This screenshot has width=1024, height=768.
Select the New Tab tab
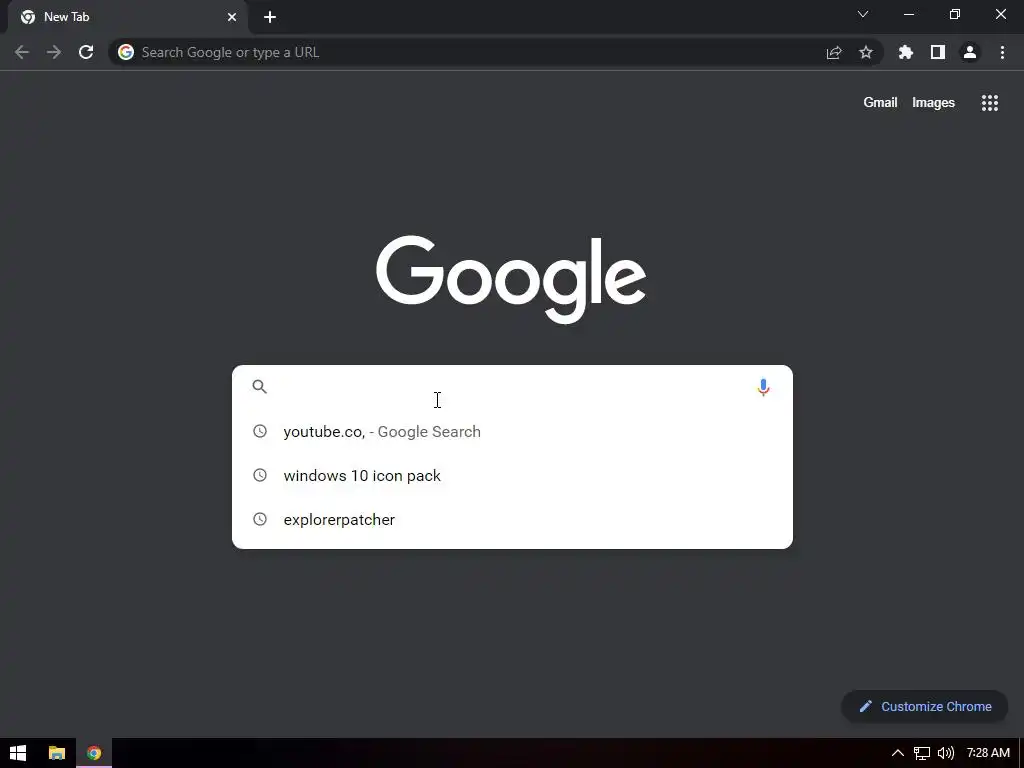tap(127, 17)
